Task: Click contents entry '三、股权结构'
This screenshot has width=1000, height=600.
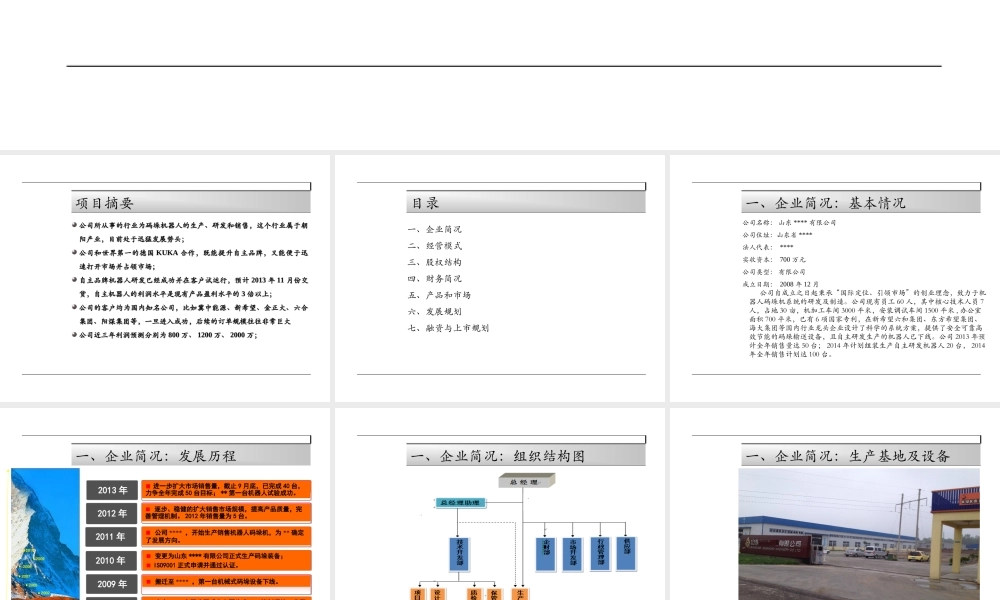Action: click(x=434, y=262)
